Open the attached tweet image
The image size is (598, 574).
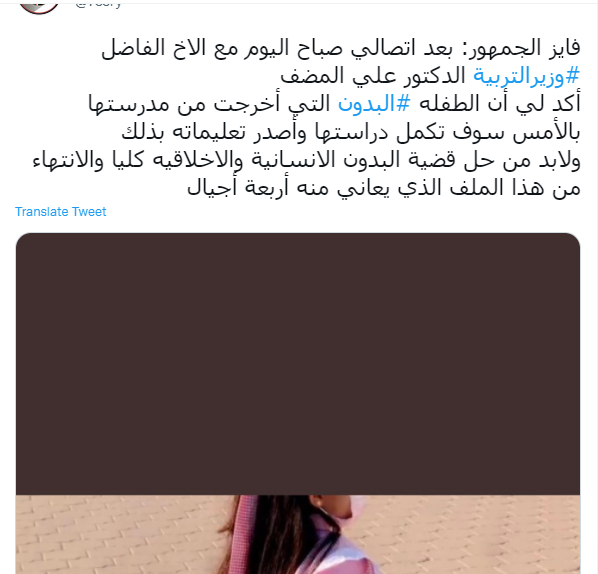click(x=298, y=403)
